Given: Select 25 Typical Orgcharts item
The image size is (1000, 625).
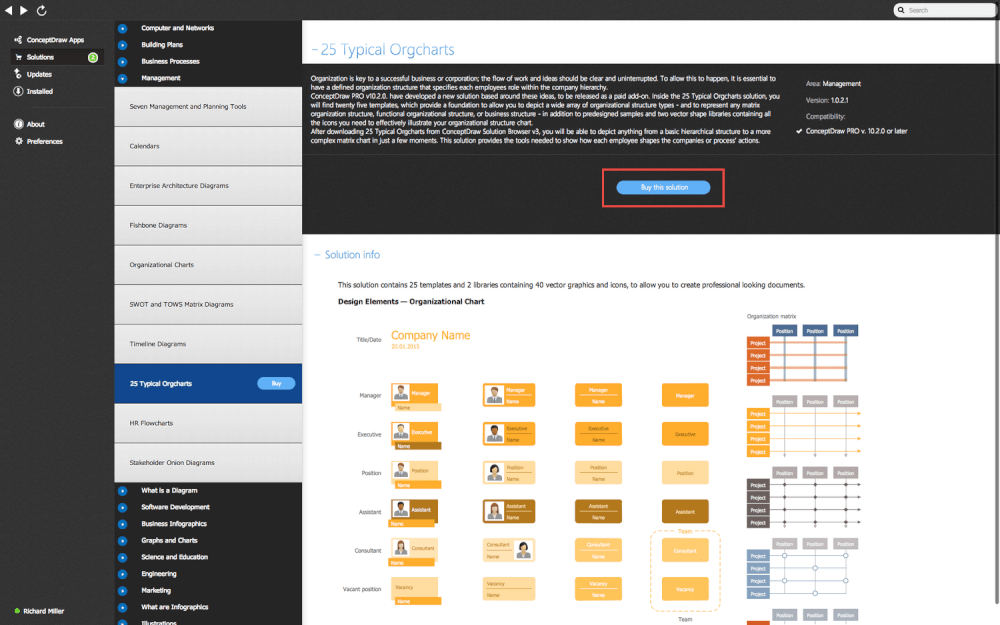Looking at the screenshot, I should (208, 383).
